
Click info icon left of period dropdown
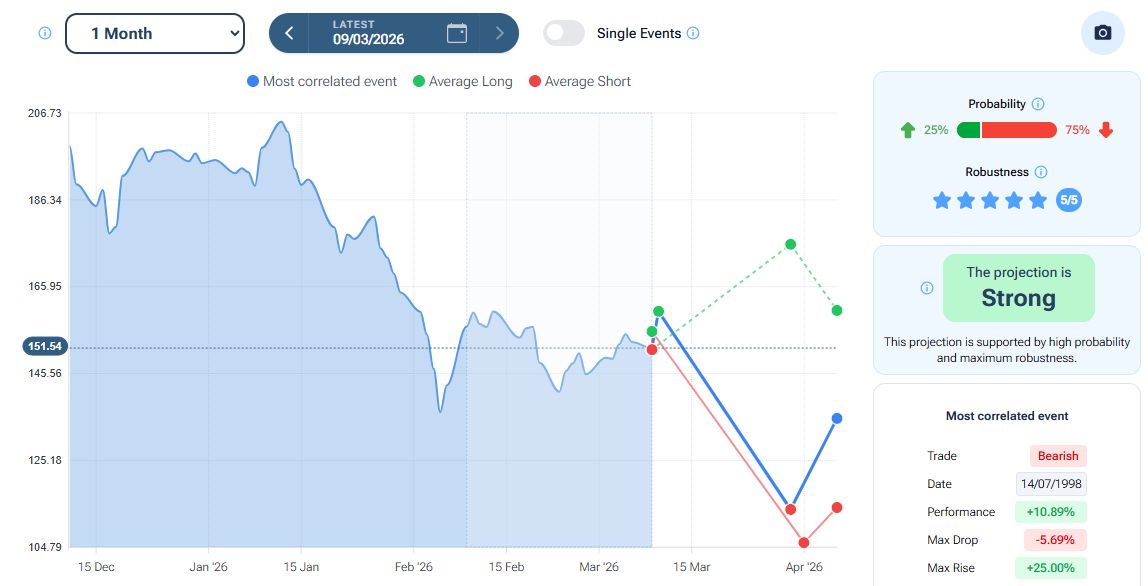coord(44,33)
